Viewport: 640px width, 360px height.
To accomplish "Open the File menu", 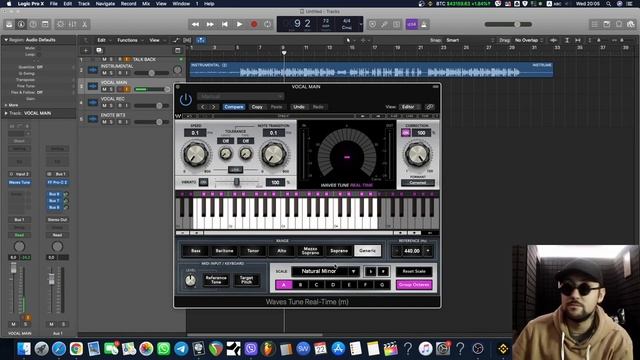I will click(x=53, y=4).
